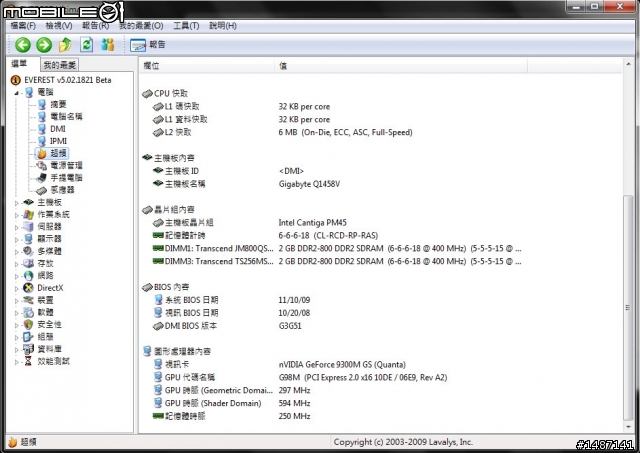Expand the 網路 tree node

pyautogui.click(x=16, y=276)
